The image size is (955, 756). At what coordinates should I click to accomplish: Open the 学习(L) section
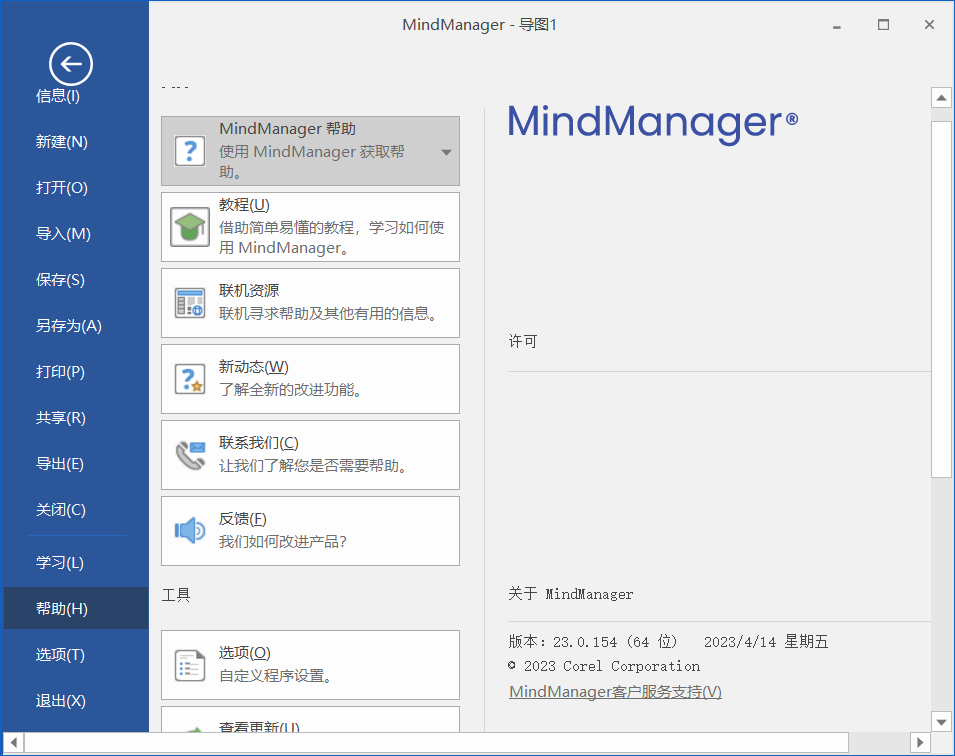(59, 562)
